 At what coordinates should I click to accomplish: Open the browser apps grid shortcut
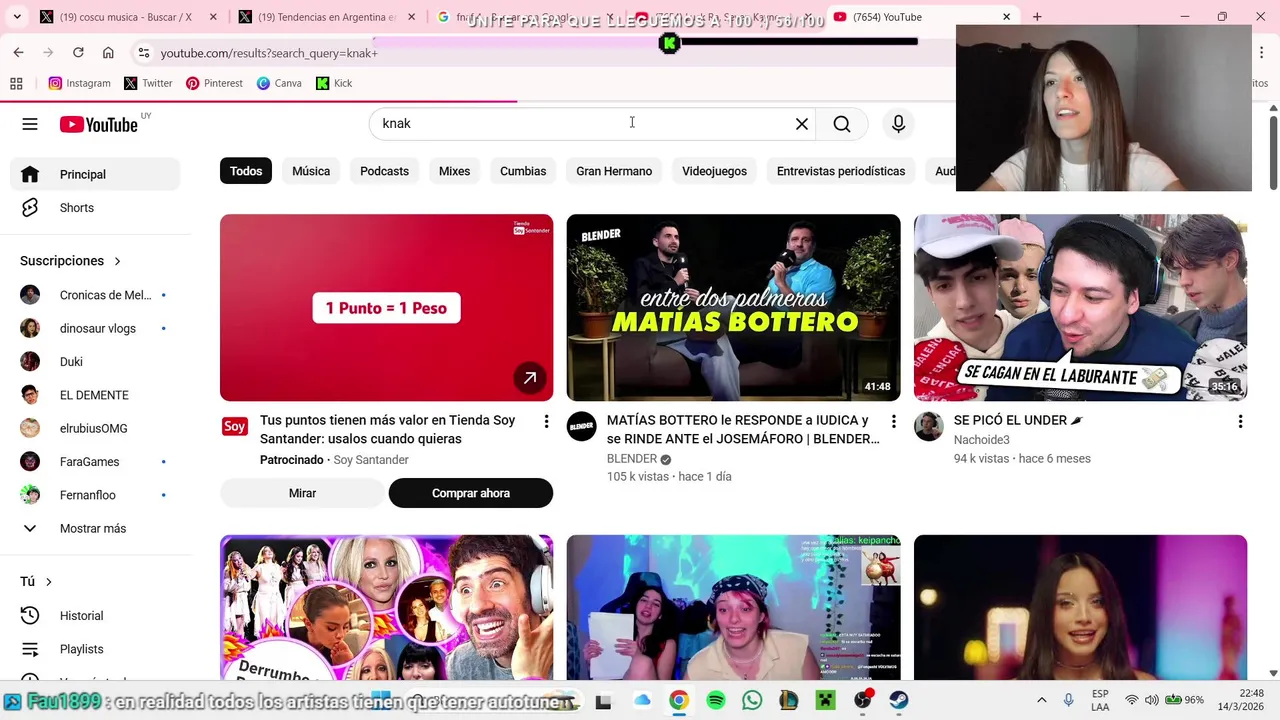pos(16,83)
